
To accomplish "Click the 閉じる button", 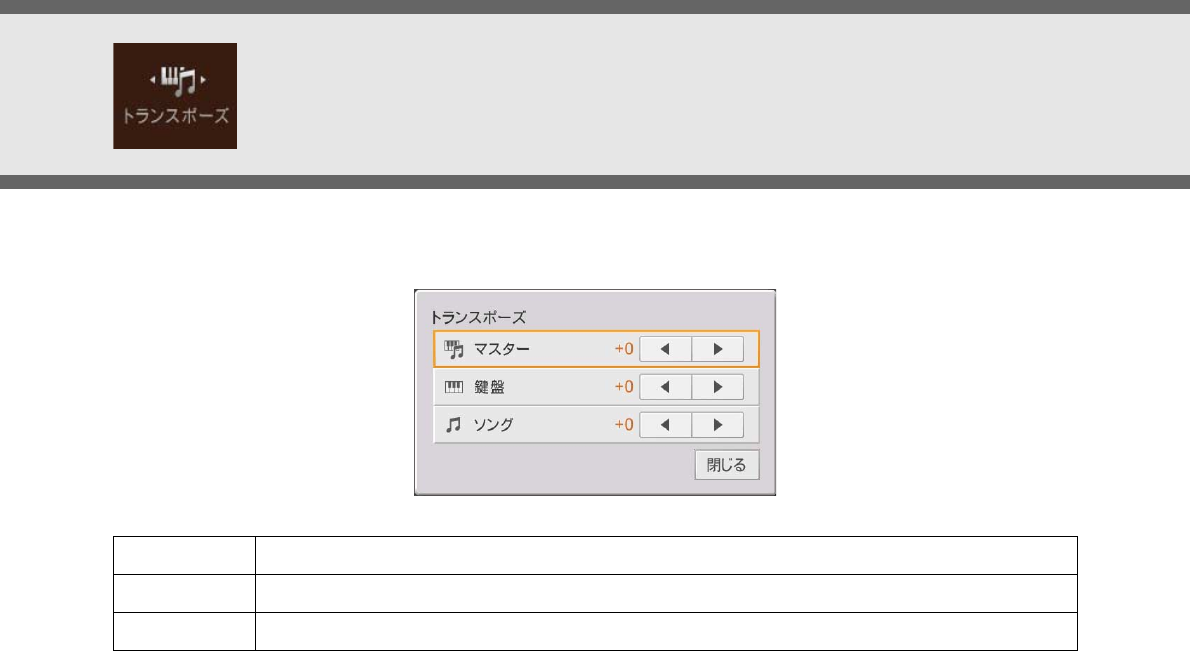I will [726, 465].
